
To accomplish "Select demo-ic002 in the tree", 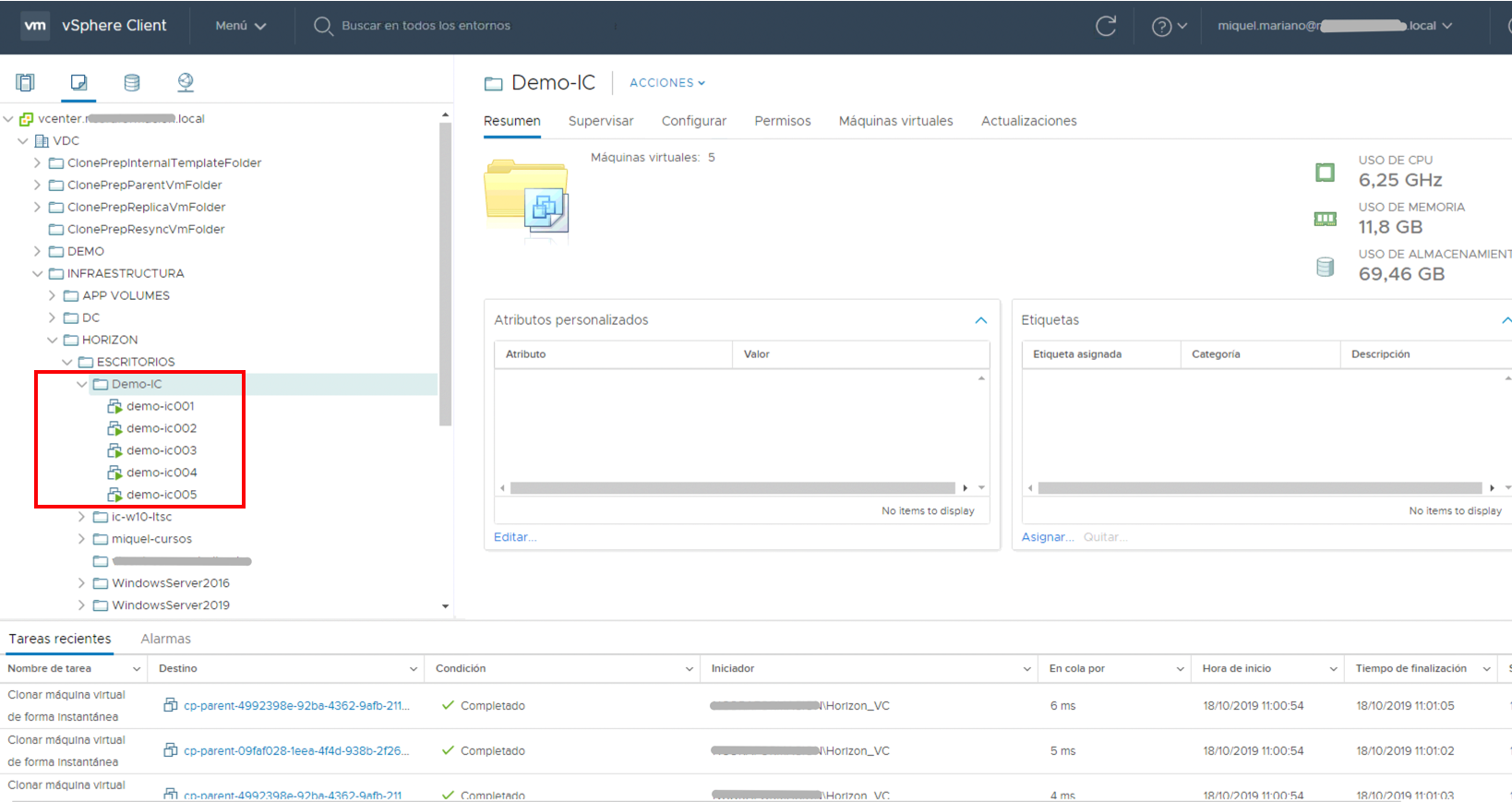I will pyautogui.click(x=162, y=428).
